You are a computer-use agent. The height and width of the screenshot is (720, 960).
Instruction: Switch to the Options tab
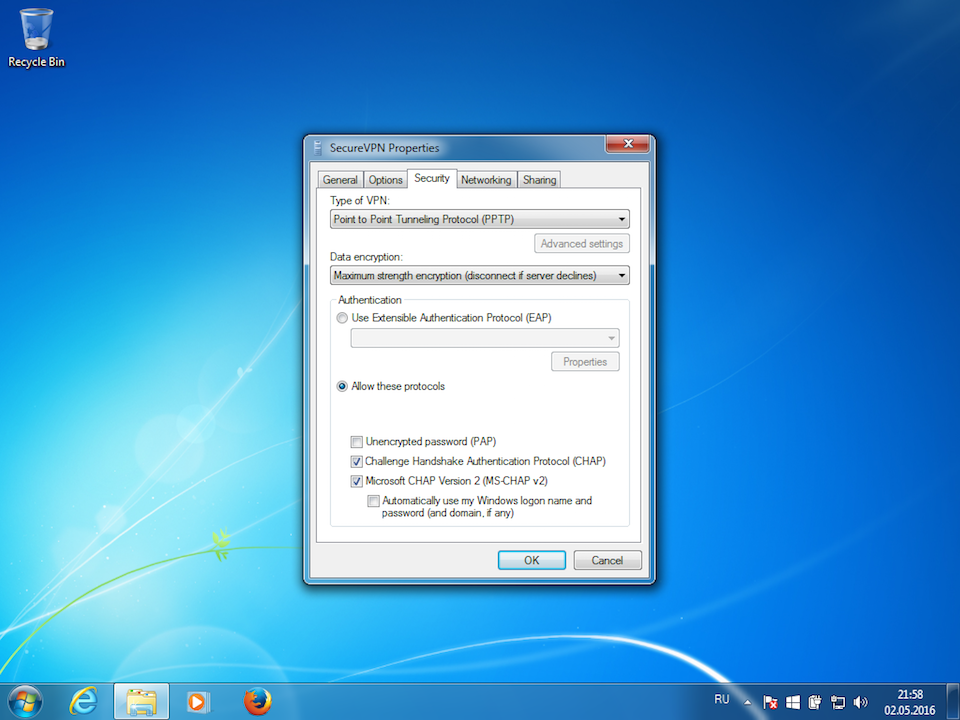pyautogui.click(x=386, y=179)
